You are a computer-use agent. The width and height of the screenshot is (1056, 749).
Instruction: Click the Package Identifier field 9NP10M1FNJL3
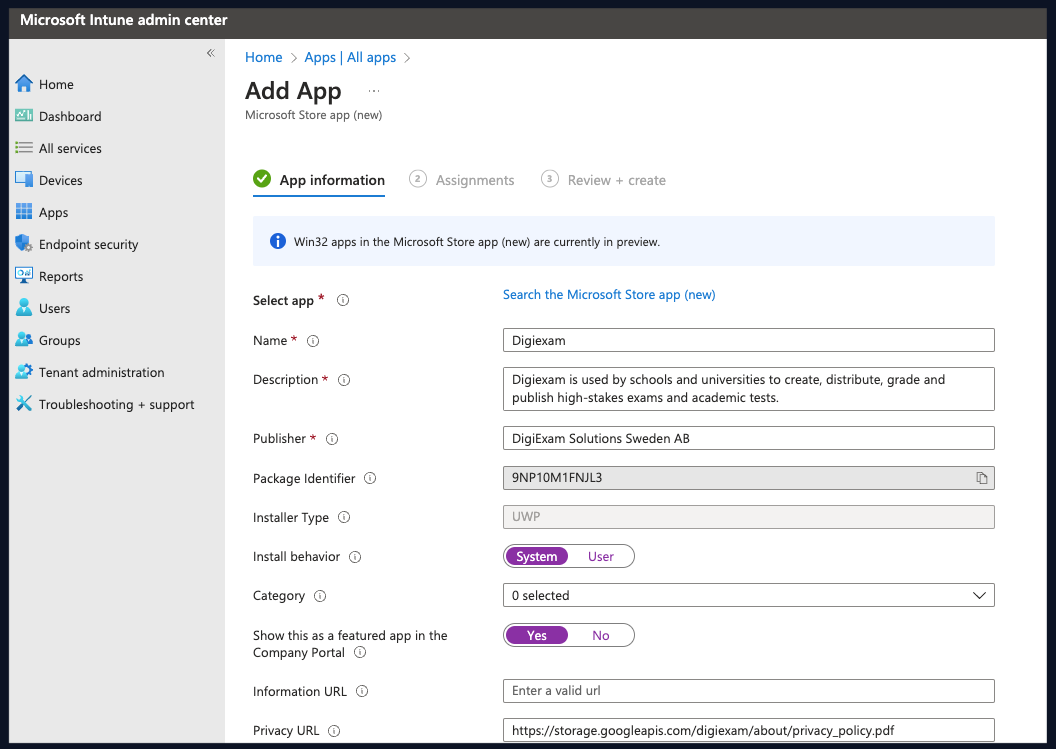point(748,478)
